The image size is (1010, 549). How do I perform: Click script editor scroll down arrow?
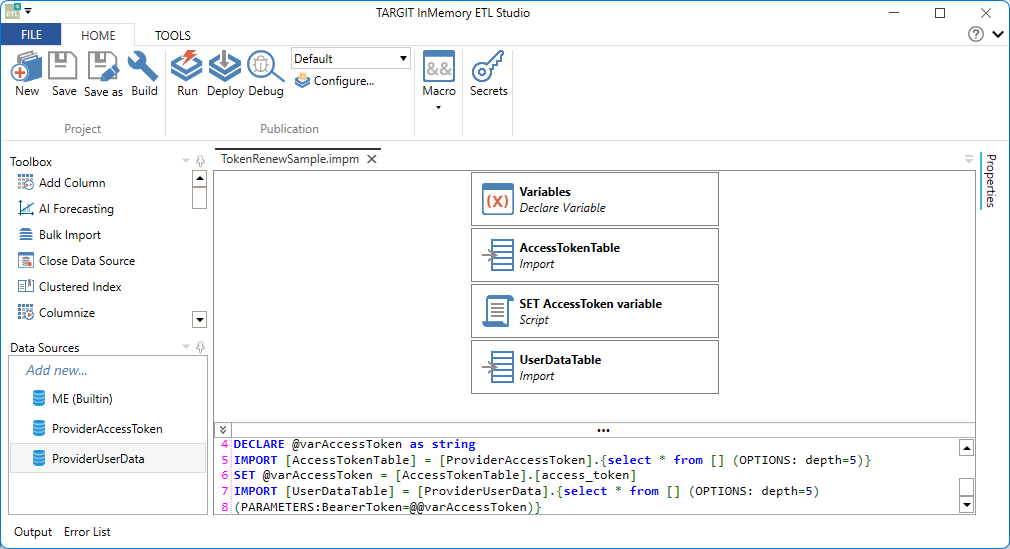point(966,505)
